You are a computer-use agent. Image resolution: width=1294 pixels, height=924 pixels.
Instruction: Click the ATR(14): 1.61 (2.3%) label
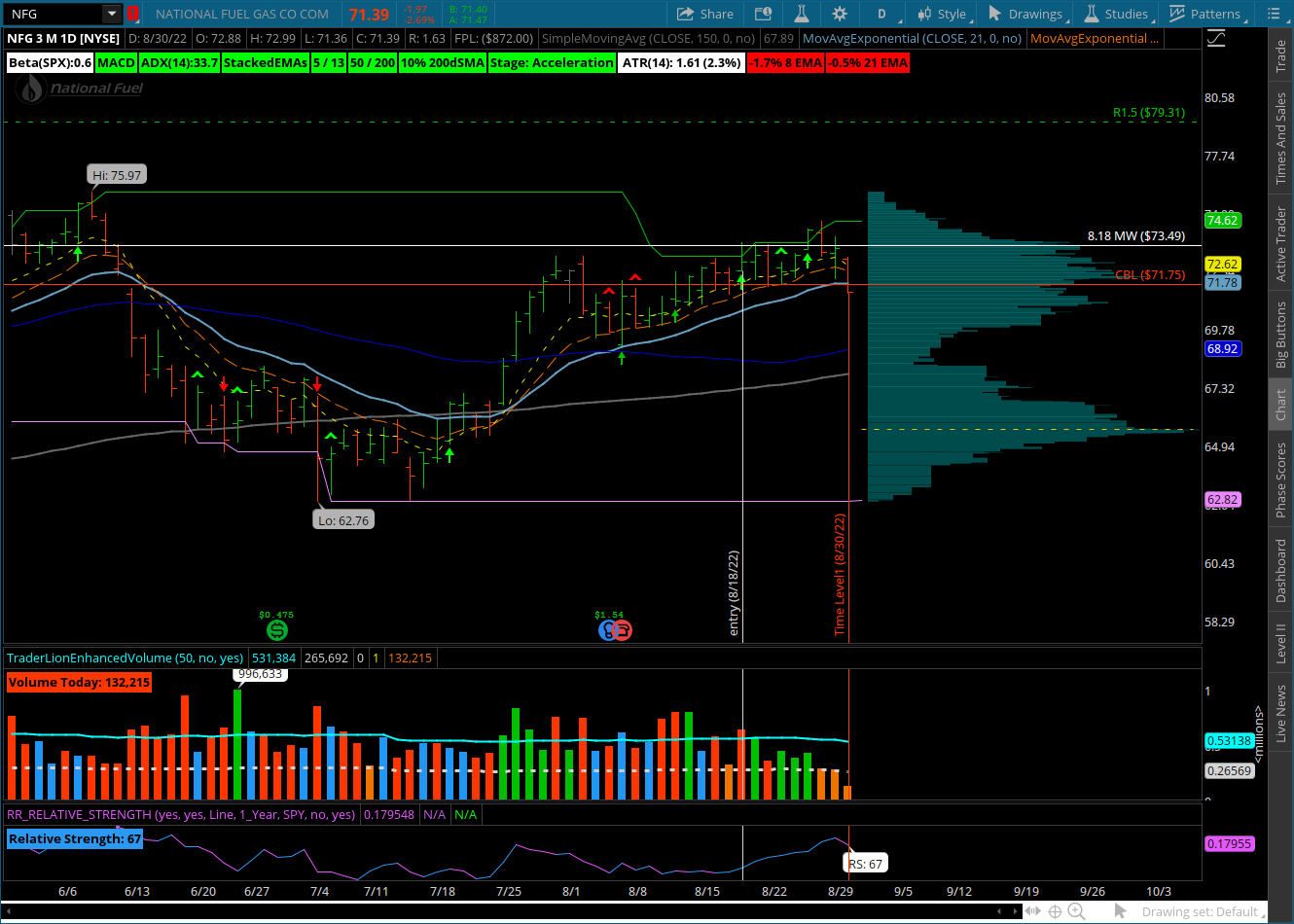681,62
